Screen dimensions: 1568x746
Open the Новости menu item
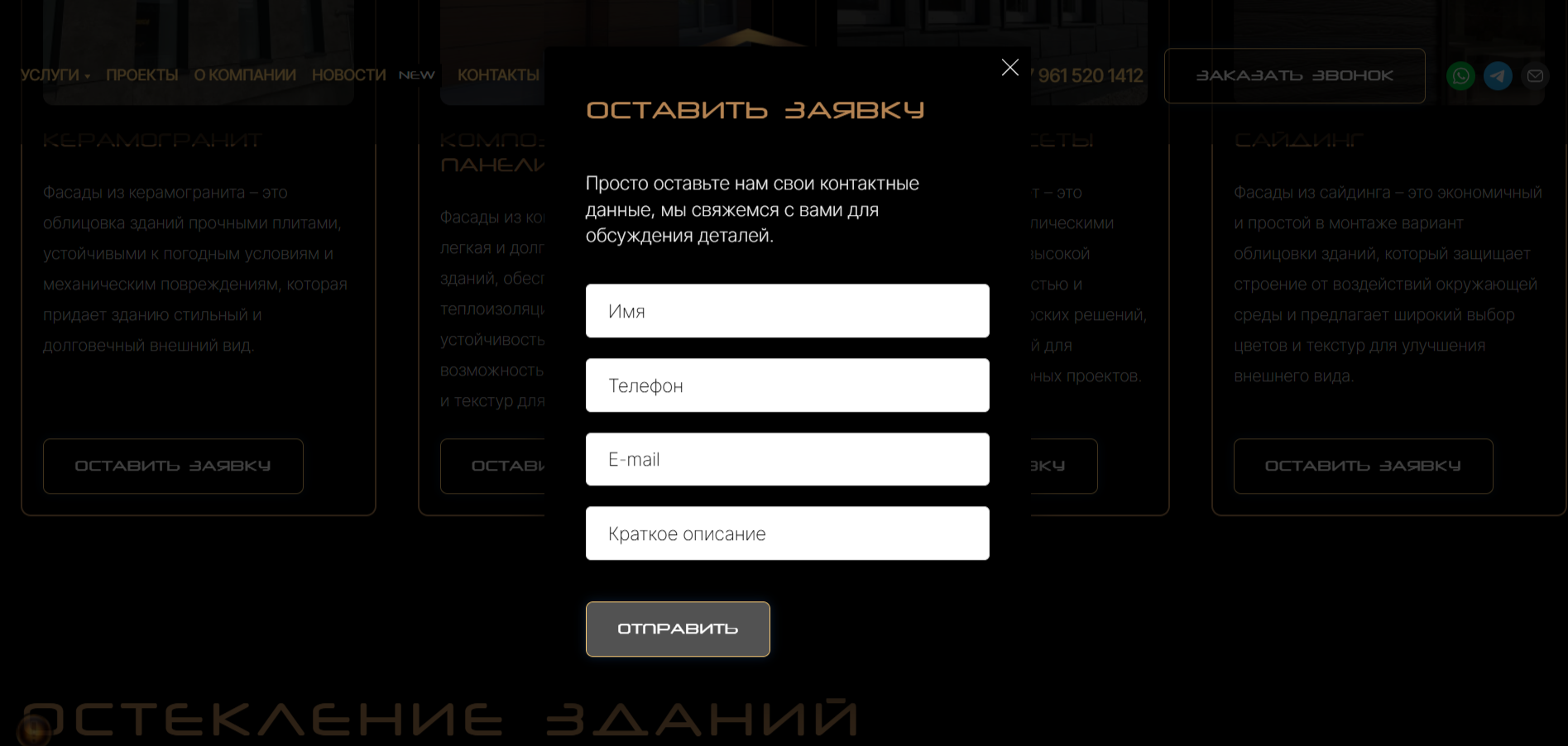click(x=348, y=75)
